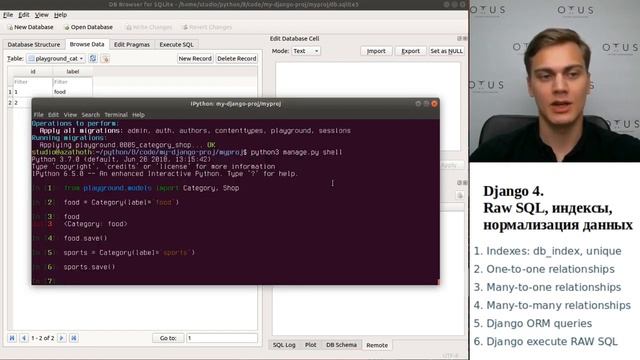Open the terminal Terminal menu

116,115
